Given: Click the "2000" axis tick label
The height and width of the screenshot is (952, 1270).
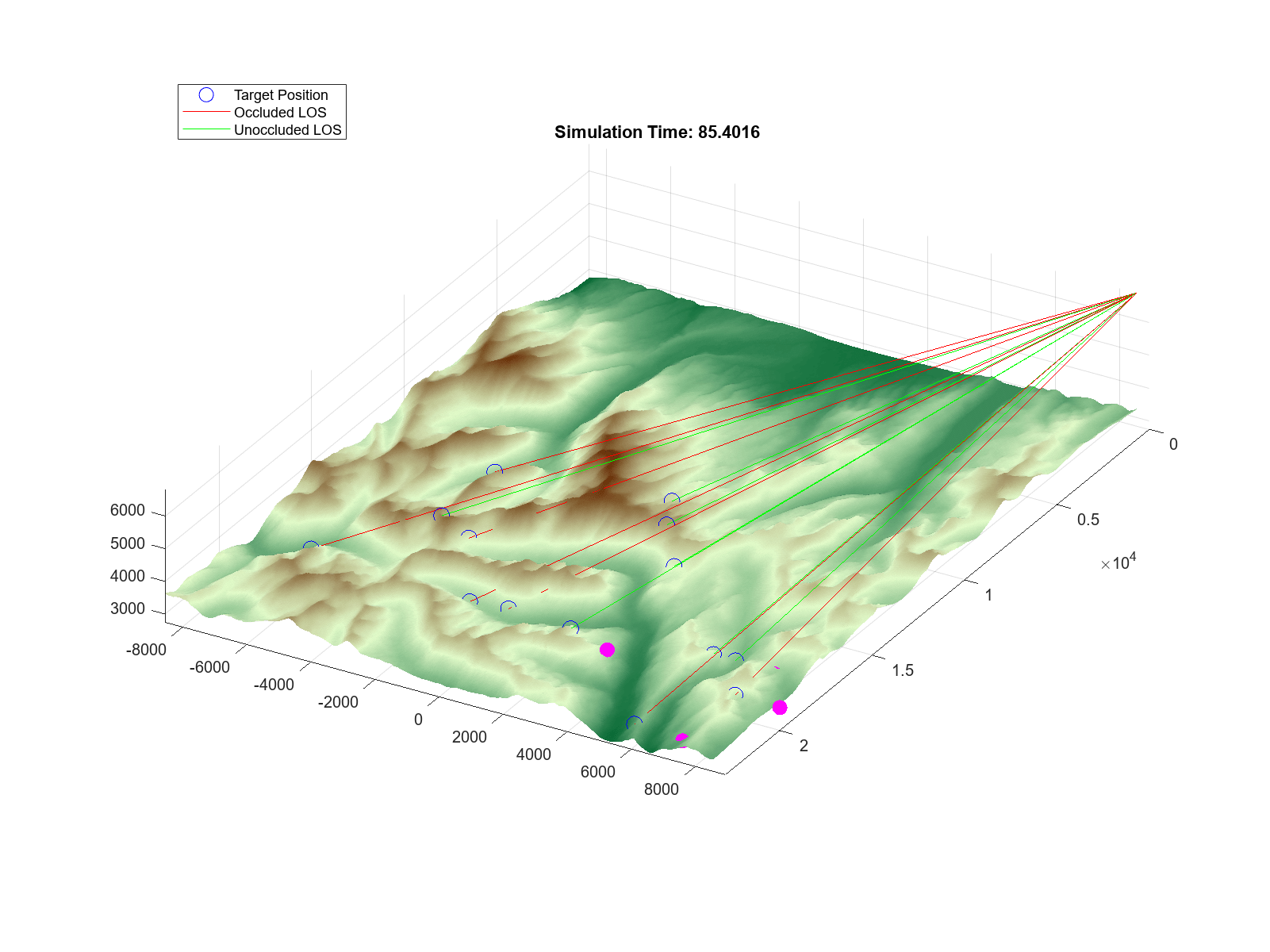Looking at the screenshot, I should coord(470,737).
